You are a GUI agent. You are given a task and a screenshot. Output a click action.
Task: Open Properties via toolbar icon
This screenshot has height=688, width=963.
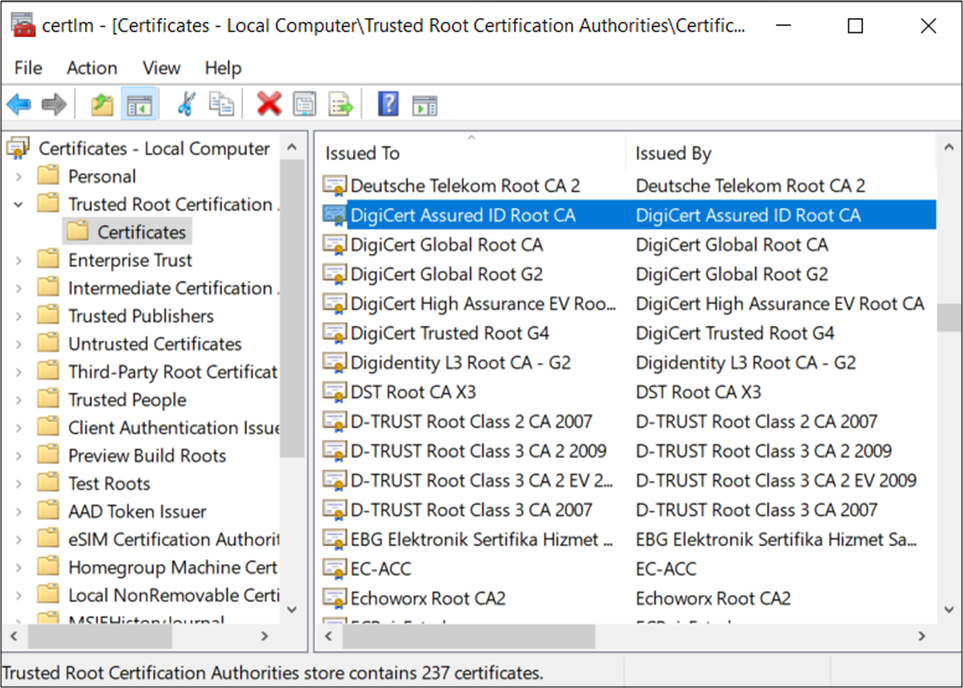[x=304, y=104]
